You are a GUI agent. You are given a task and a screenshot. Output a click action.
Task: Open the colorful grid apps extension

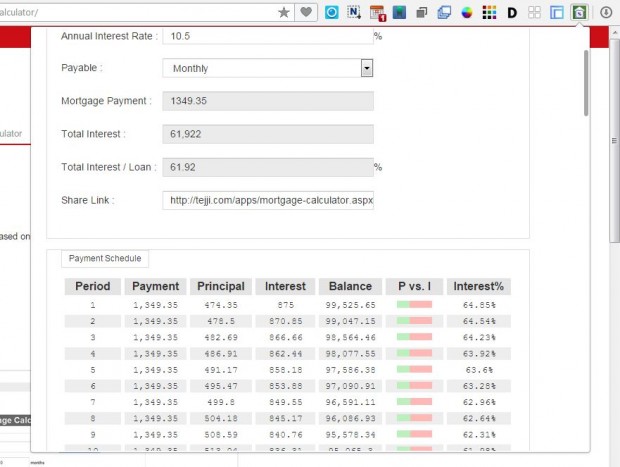pyautogui.click(x=489, y=12)
